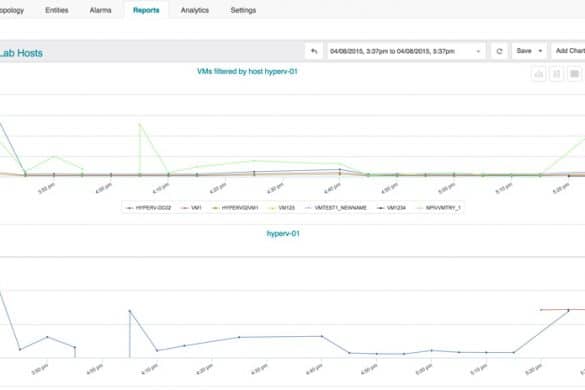Toggle the VM1 legend series

(191, 208)
